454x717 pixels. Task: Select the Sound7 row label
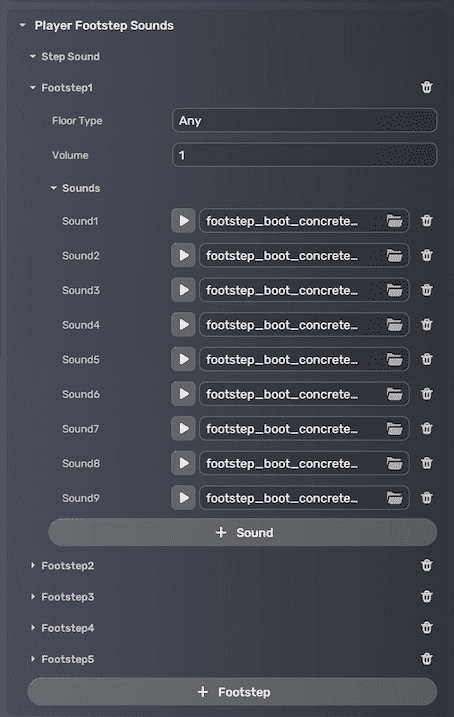pyautogui.click(x=80, y=428)
